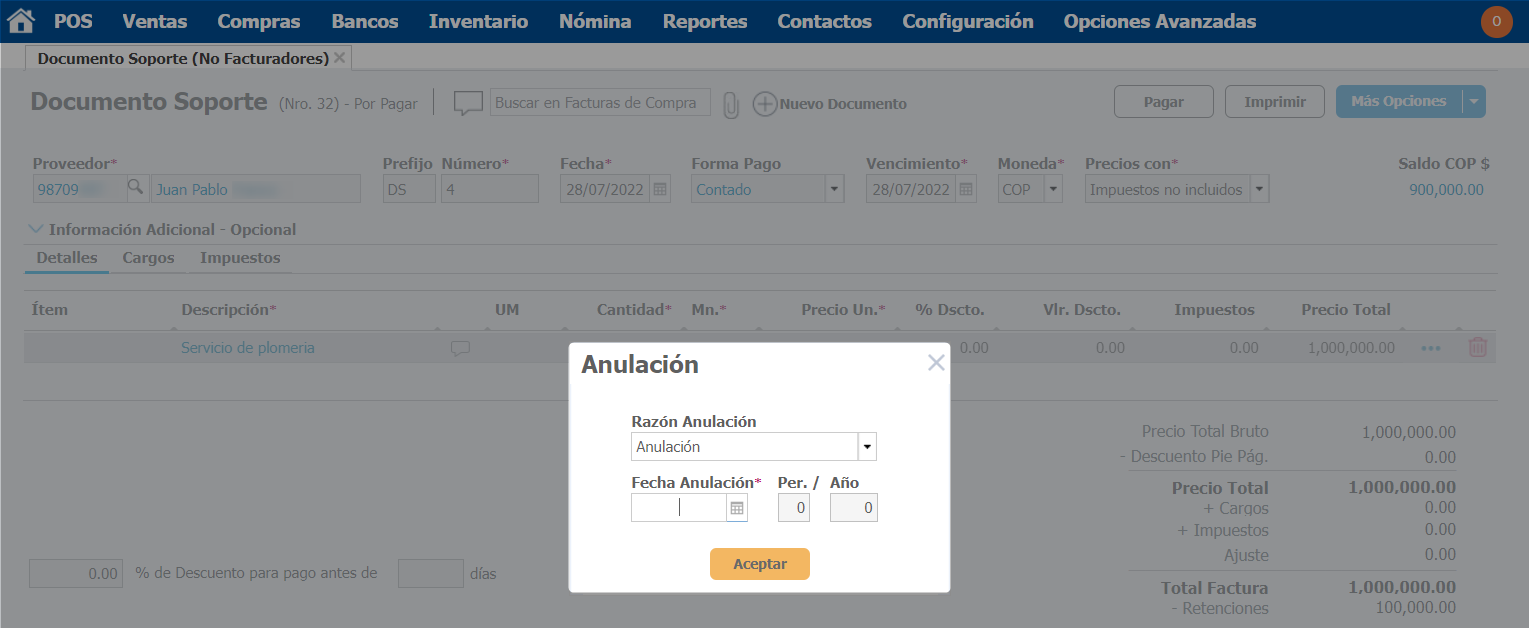Open the calendar icon for Vencimiento date
The width and height of the screenshot is (1529, 628).
coord(966,189)
